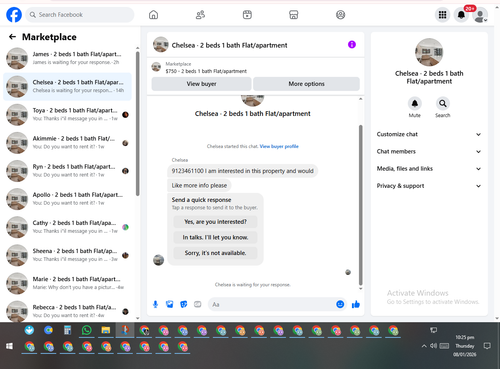500x369 pixels.
Task: Open the Windows Start button
Action: pos(9,346)
